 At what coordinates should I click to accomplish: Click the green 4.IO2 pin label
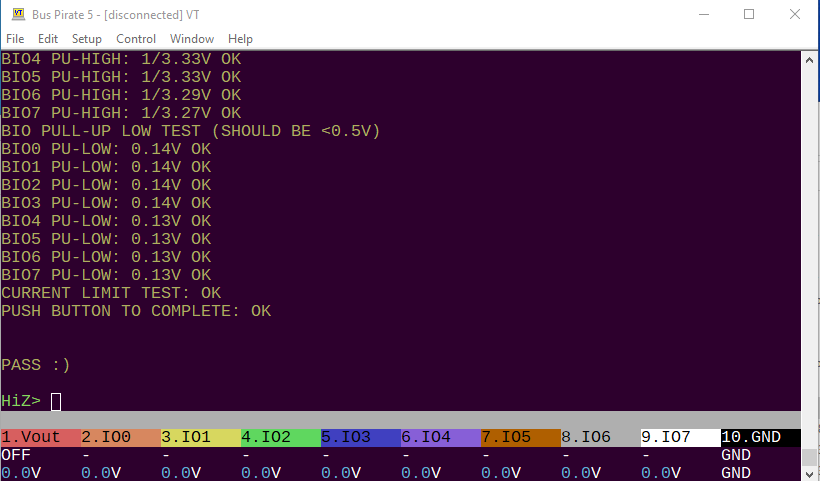[281, 437]
